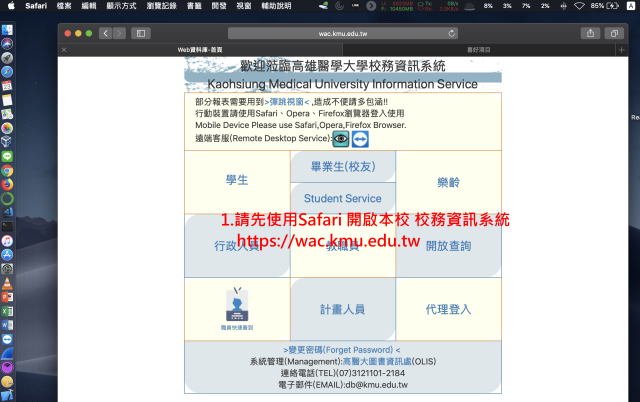The width and height of the screenshot is (640, 402).
Task: Open Photos app in the Dock
Action: point(7,128)
